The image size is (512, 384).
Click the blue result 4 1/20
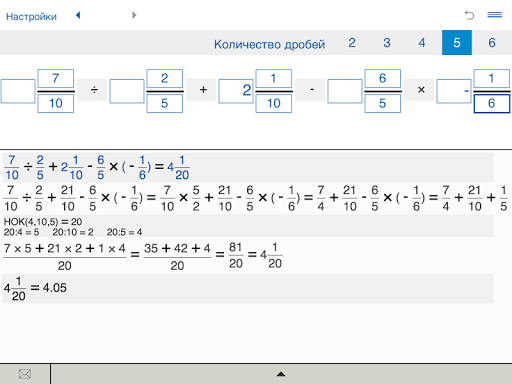[178, 167]
